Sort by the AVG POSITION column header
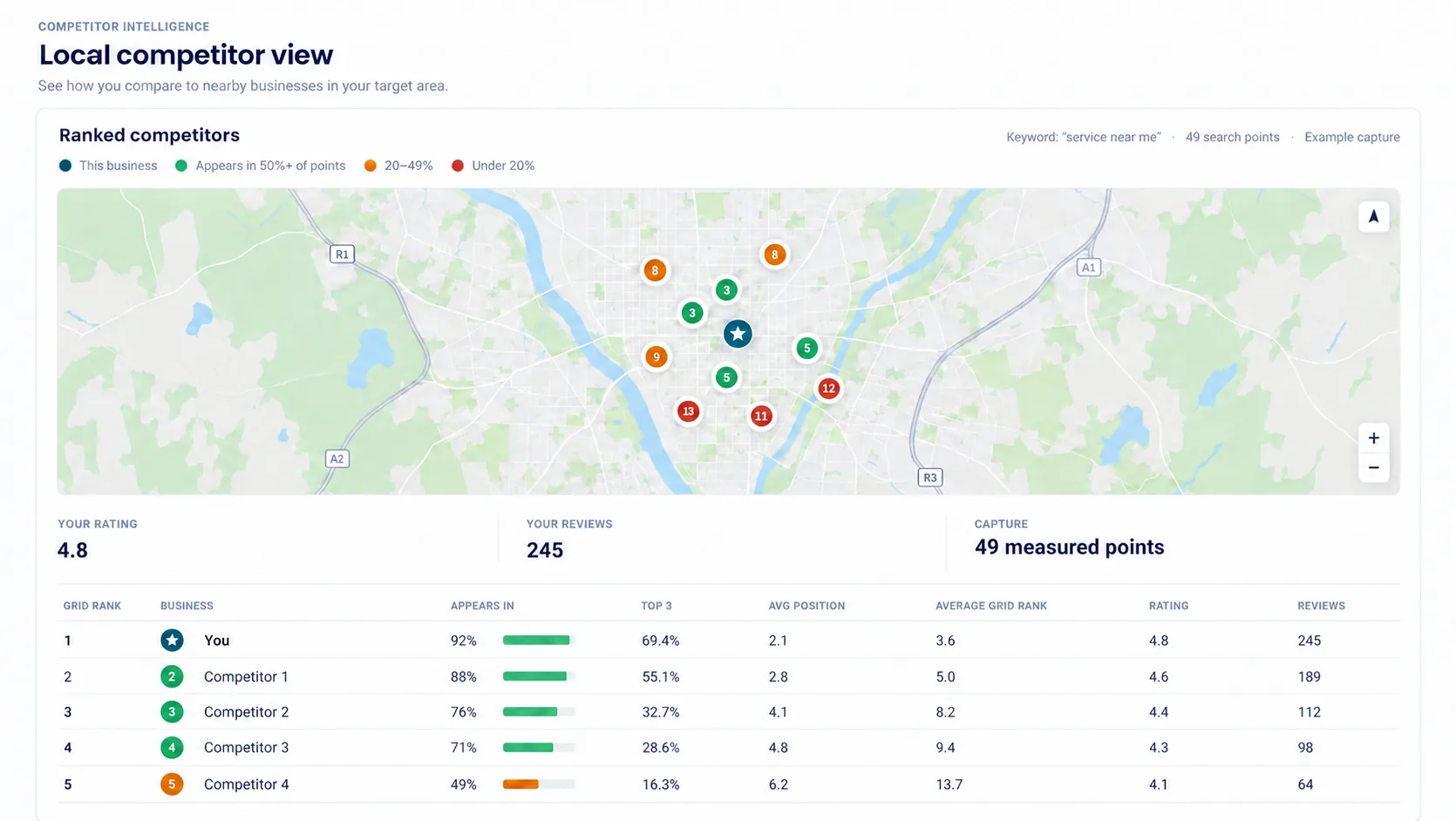The width and height of the screenshot is (1456, 821). (x=806, y=606)
